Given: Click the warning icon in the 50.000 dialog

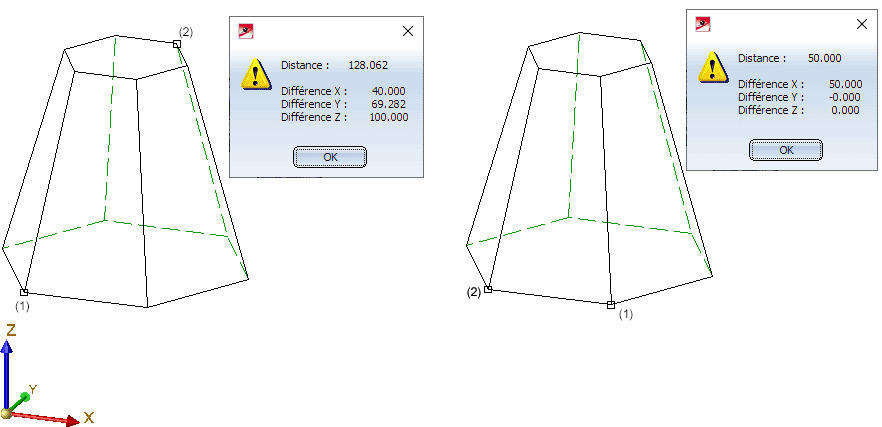Looking at the screenshot, I should (713, 67).
